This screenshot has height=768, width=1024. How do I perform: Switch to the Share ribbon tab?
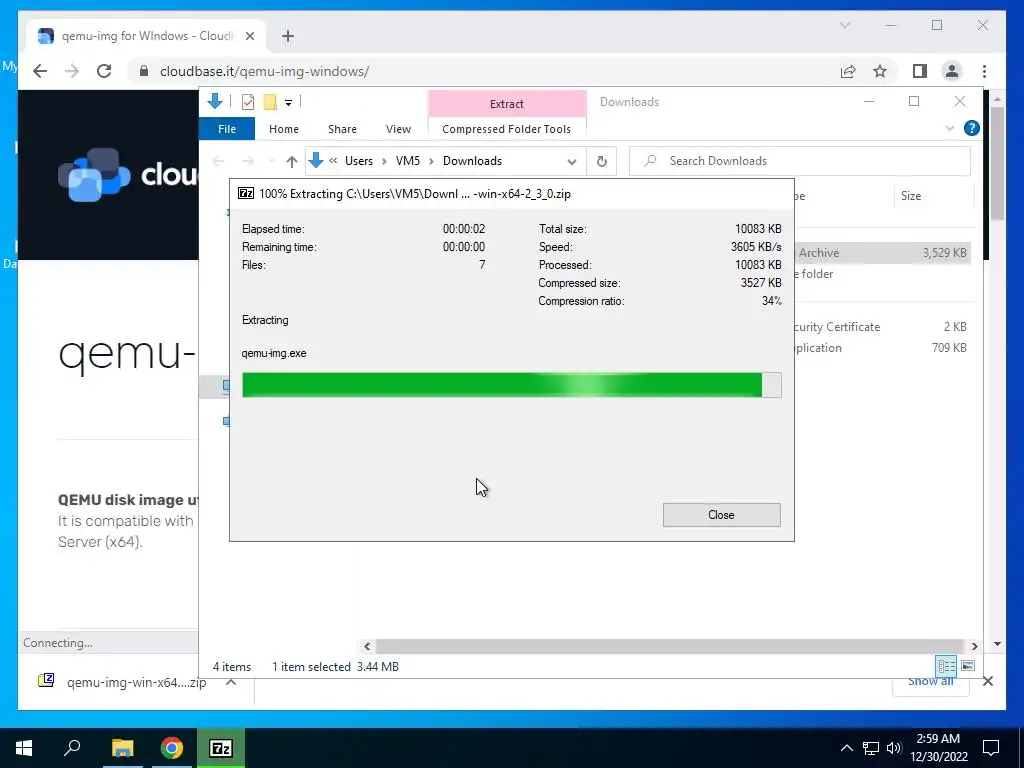pos(342,129)
